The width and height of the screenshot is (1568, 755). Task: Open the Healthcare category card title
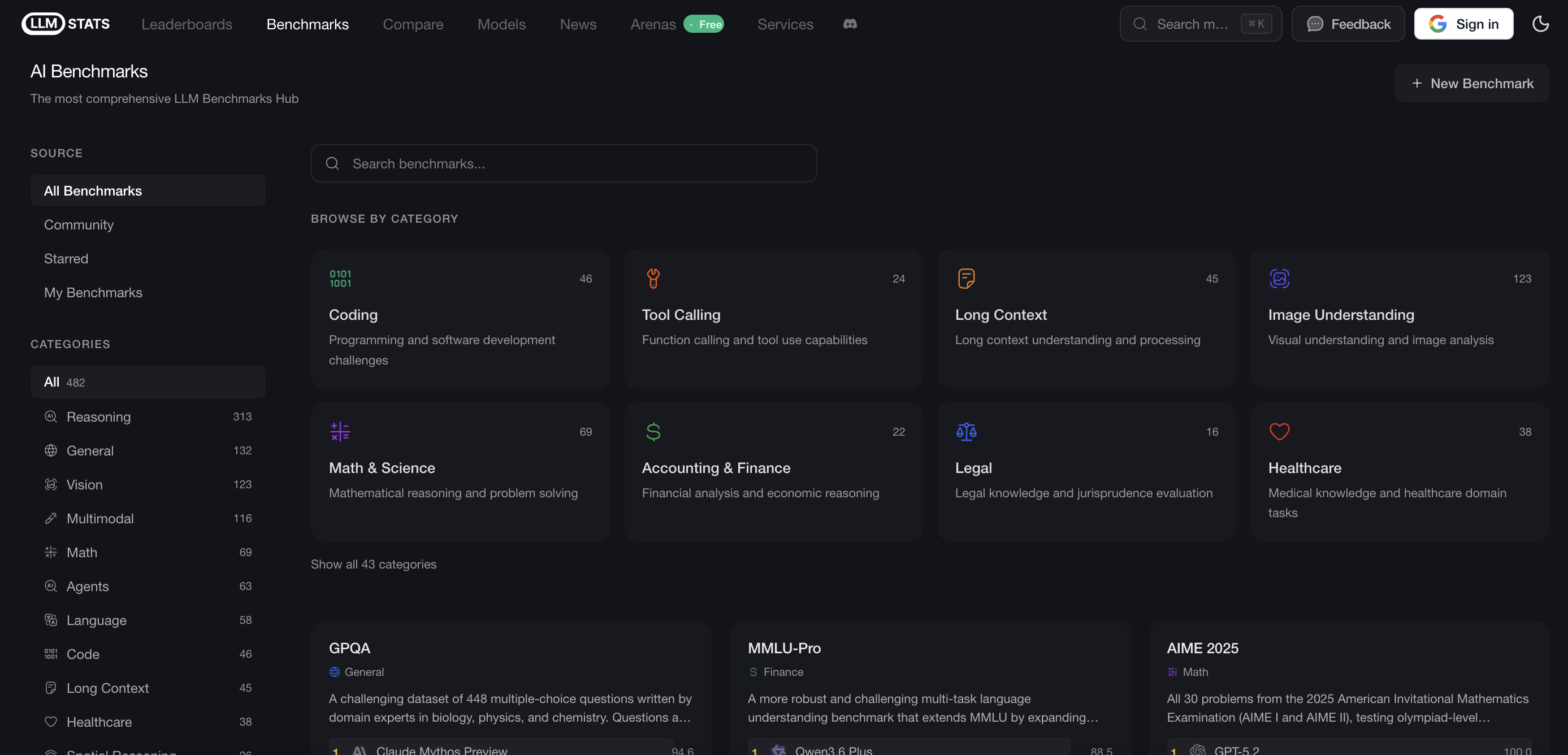[1305, 468]
